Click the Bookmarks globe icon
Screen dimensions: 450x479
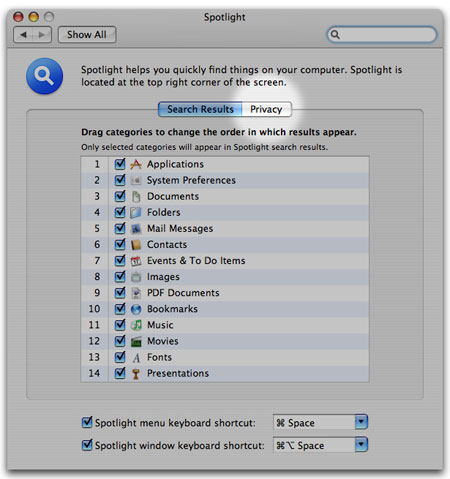coord(136,309)
